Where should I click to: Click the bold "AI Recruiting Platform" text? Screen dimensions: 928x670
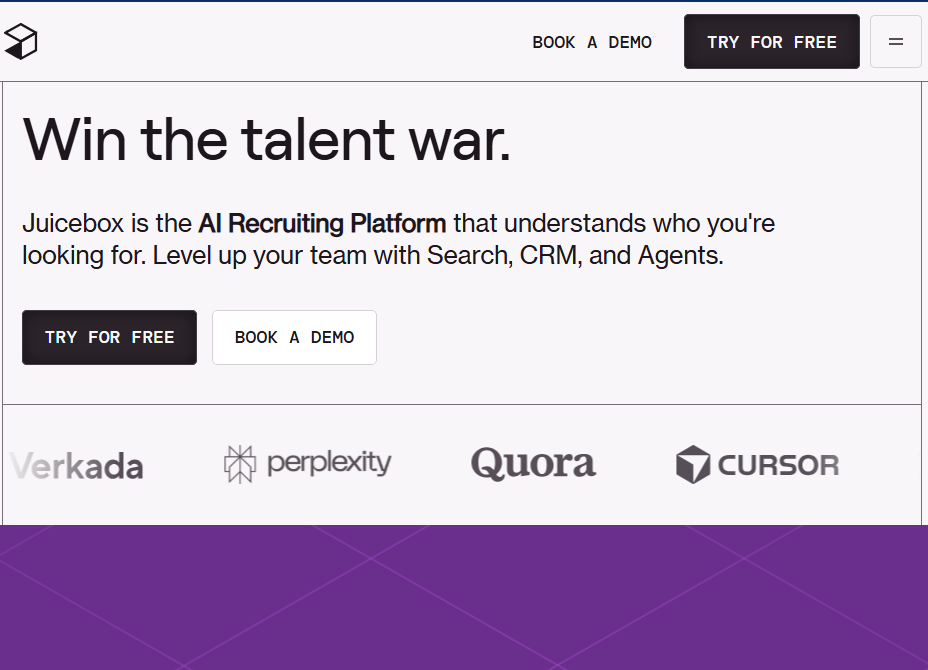[x=322, y=223]
